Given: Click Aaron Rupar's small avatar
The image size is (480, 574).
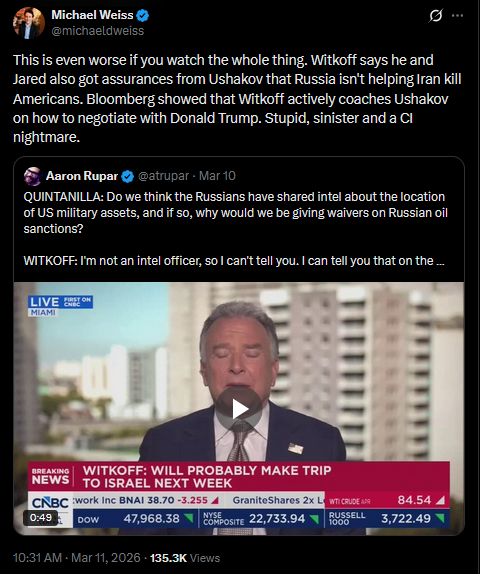Looking at the screenshot, I should coord(33,176).
